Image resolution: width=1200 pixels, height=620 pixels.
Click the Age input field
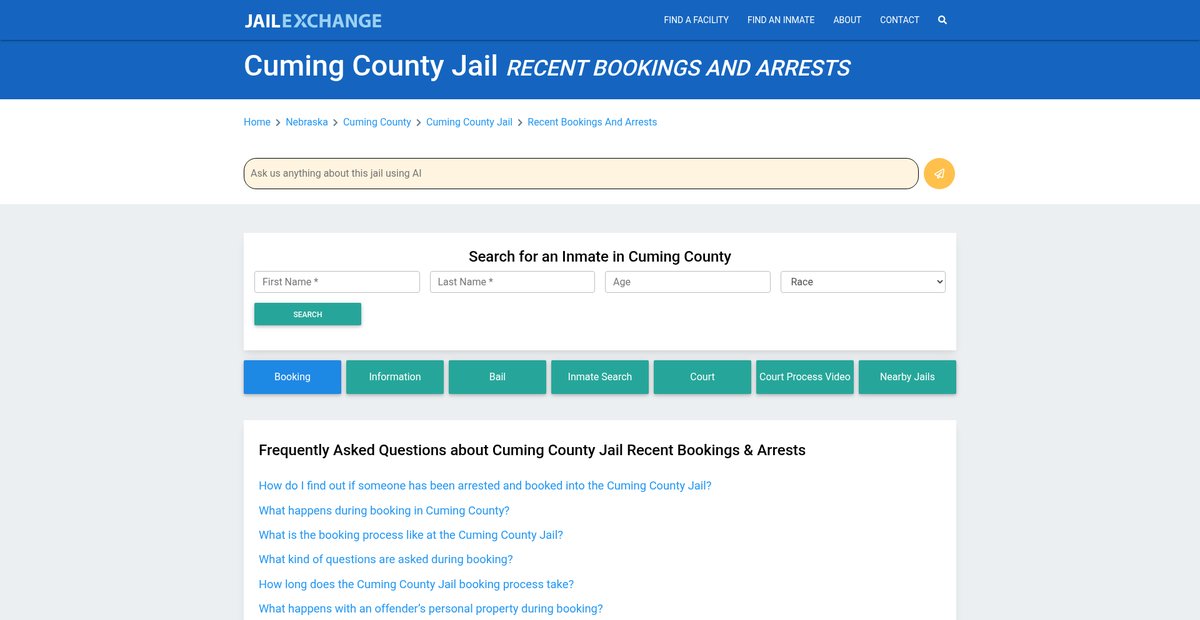pos(687,282)
